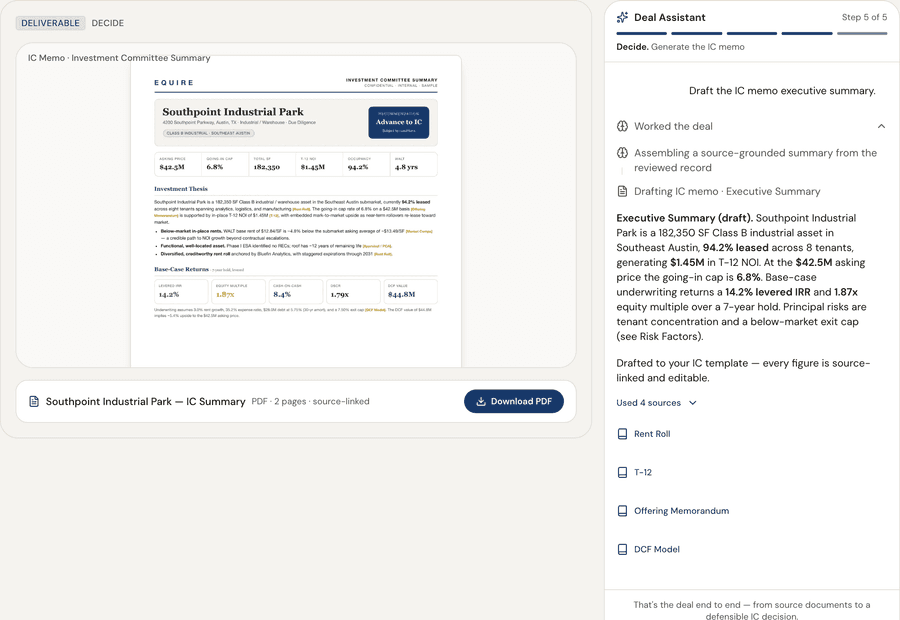Click the 'PDF · 2 pages · source-linked' label
Image resolution: width=900 pixels, height=620 pixels.
pyautogui.click(x=311, y=401)
